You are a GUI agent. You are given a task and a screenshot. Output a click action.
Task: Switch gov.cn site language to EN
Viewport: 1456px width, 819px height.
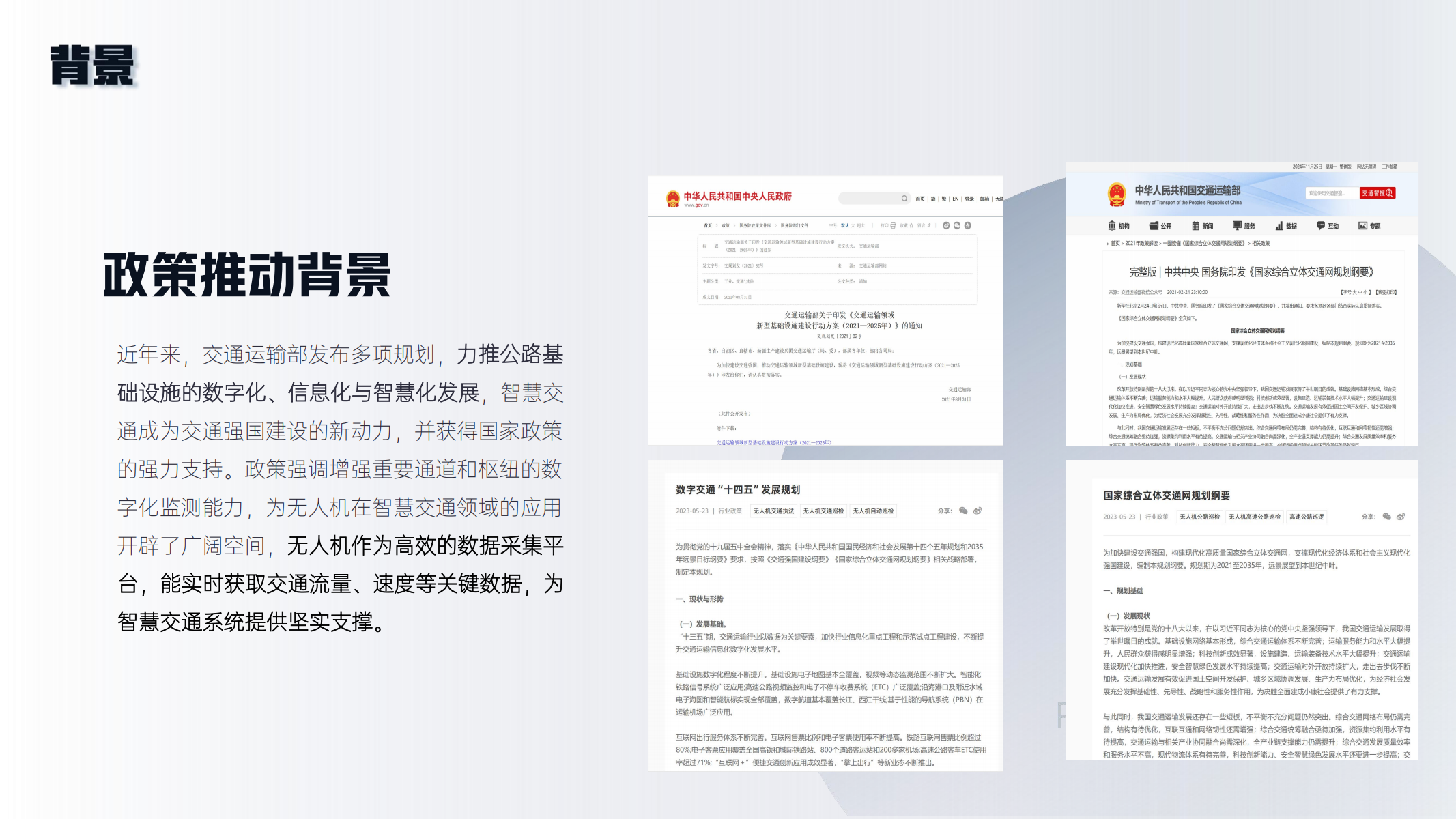point(956,199)
